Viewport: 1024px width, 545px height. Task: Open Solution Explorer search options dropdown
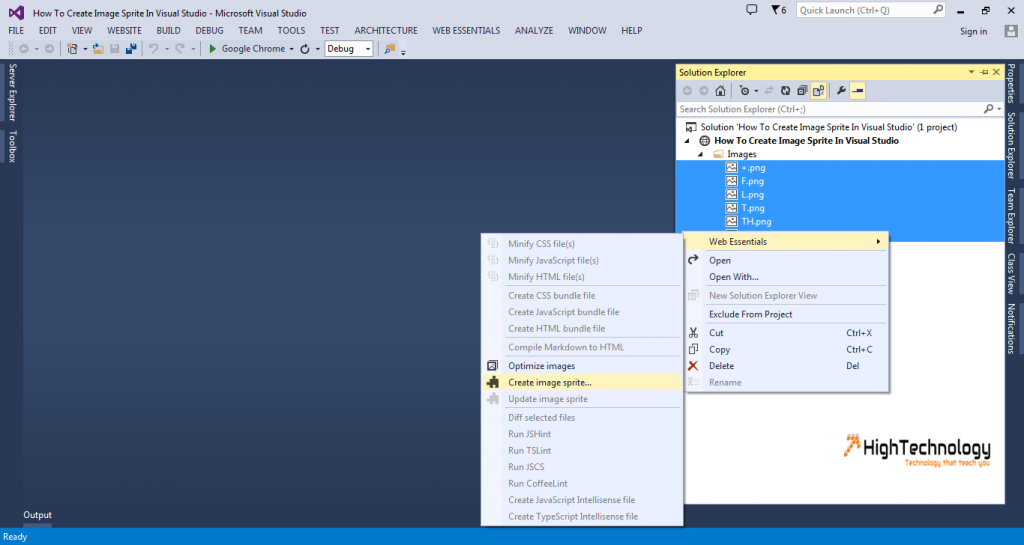tap(999, 110)
